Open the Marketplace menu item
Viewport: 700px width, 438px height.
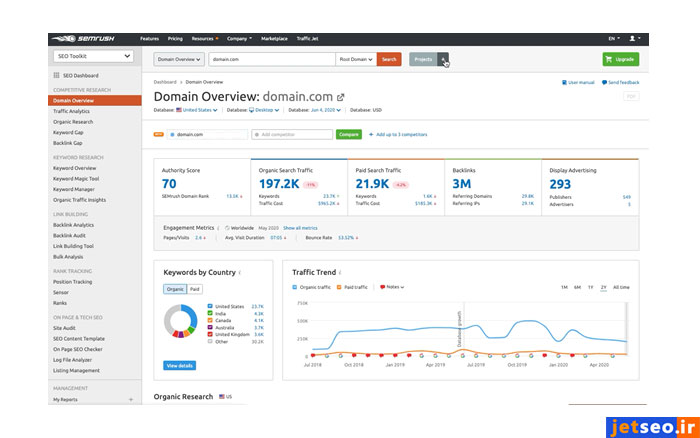(274, 39)
